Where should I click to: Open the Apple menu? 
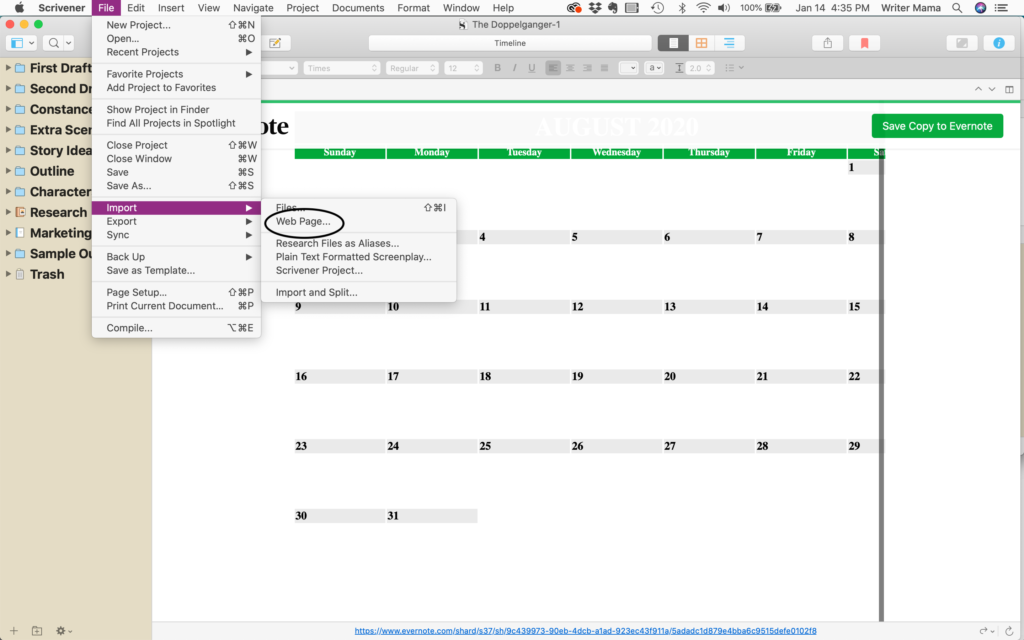coord(19,8)
